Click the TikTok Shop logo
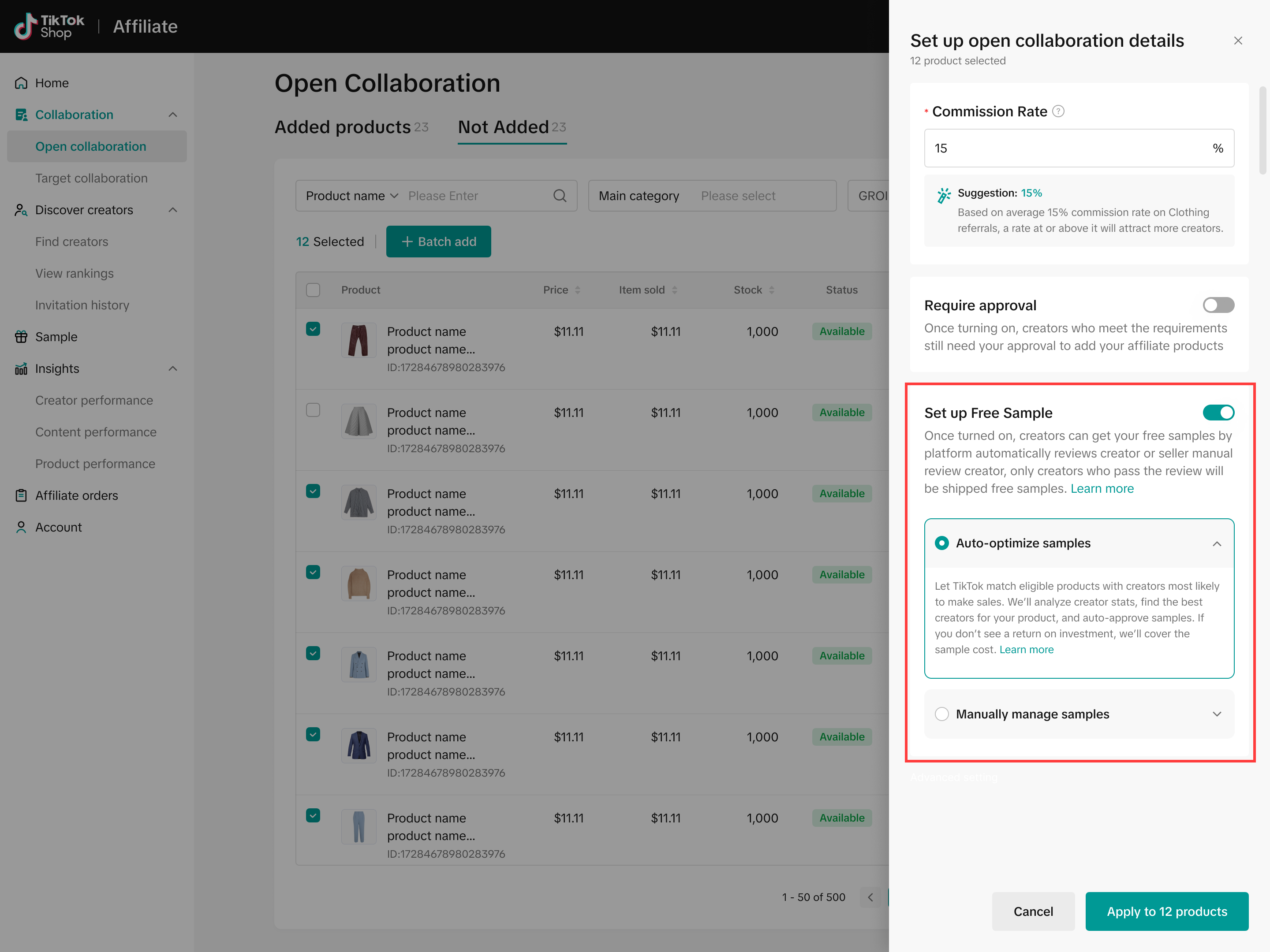Screen dimensions: 1270x952 tap(49, 26)
